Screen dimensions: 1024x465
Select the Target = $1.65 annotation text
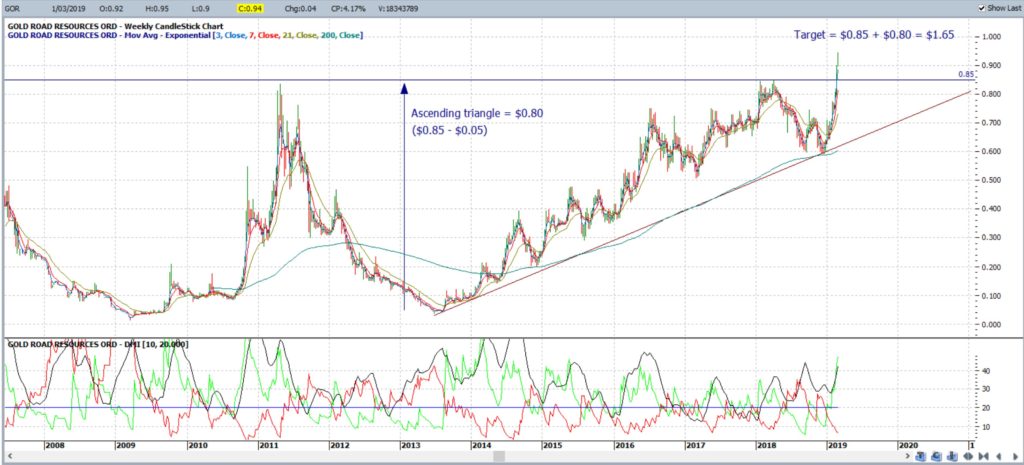(874, 35)
